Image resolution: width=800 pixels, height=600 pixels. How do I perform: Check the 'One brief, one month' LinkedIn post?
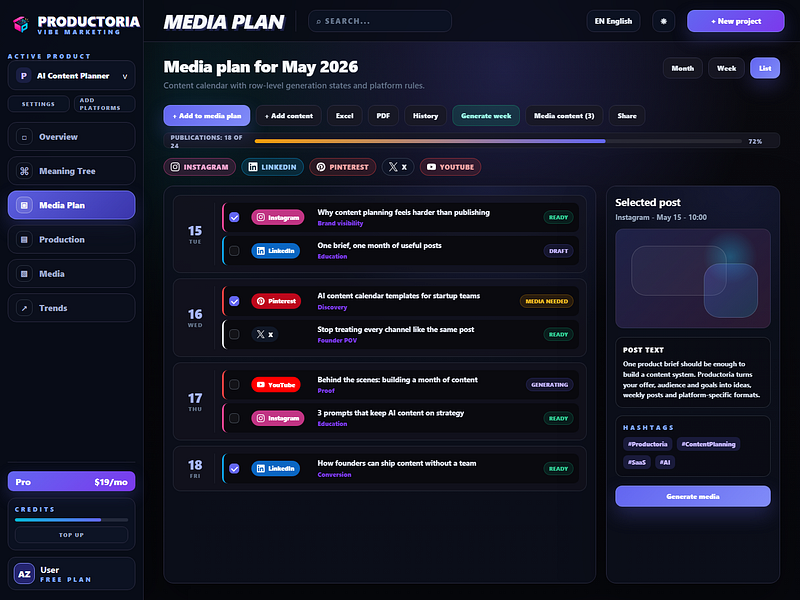(x=234, y=251)
